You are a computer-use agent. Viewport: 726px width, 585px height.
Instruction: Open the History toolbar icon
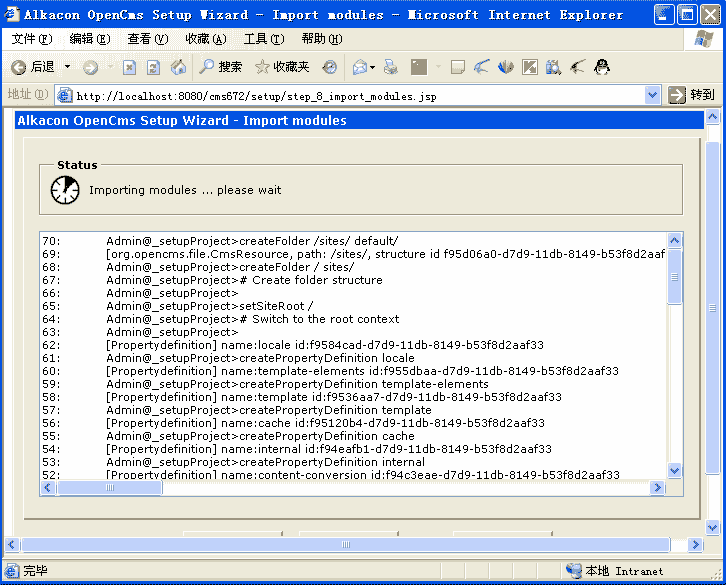(330, 68)
